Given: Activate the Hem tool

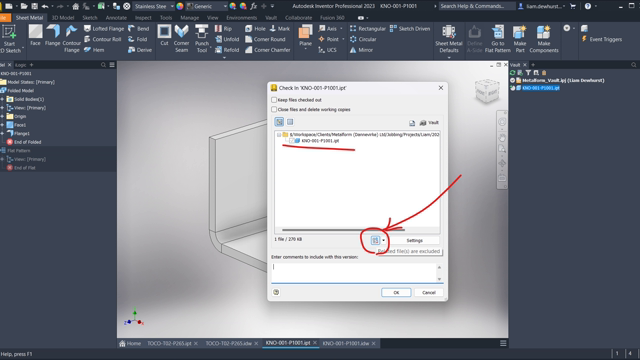Looking at the screenshot, I should click(x=94, y=50).
